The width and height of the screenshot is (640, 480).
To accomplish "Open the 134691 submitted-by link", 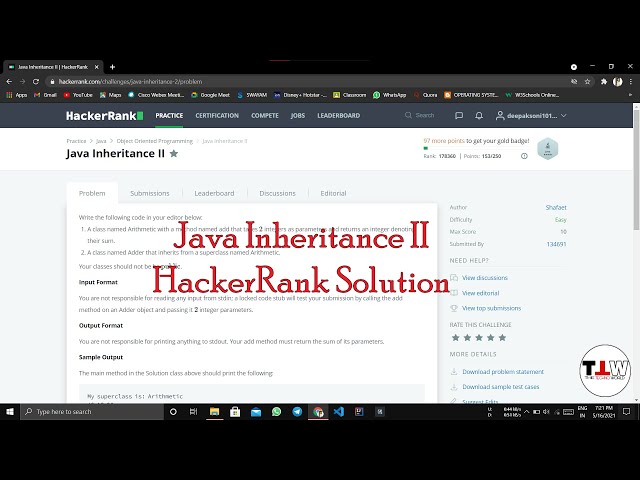I will 556,244.
